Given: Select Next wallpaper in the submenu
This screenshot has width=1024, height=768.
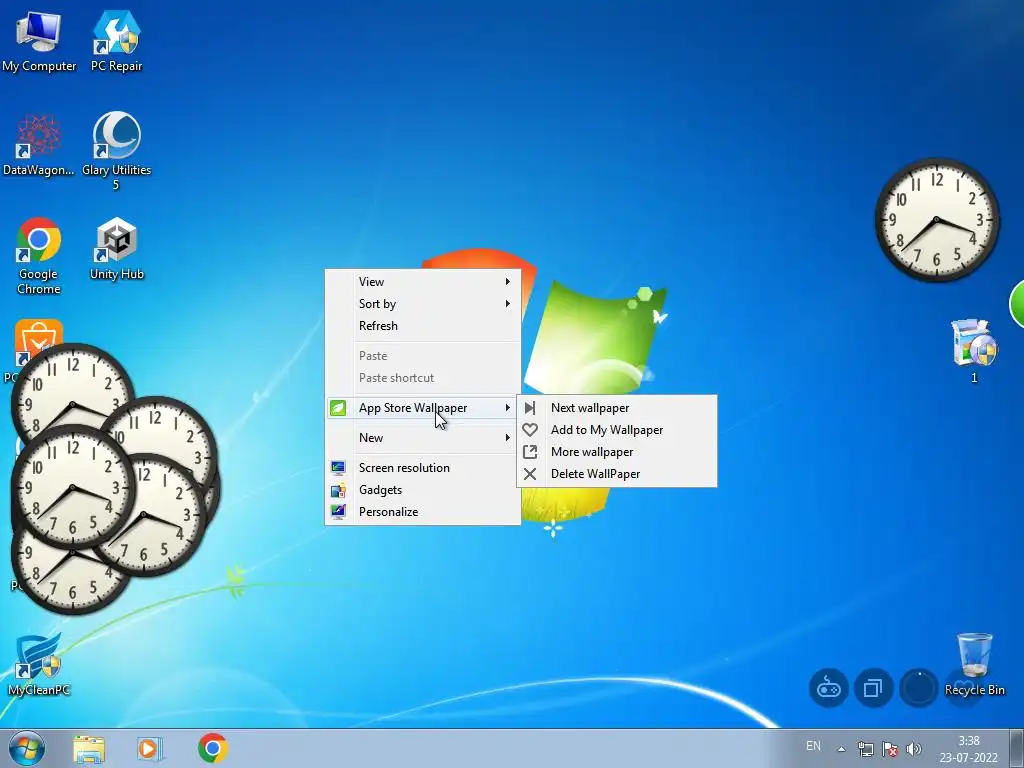Looking at the screenshot, I should point(616,408).
